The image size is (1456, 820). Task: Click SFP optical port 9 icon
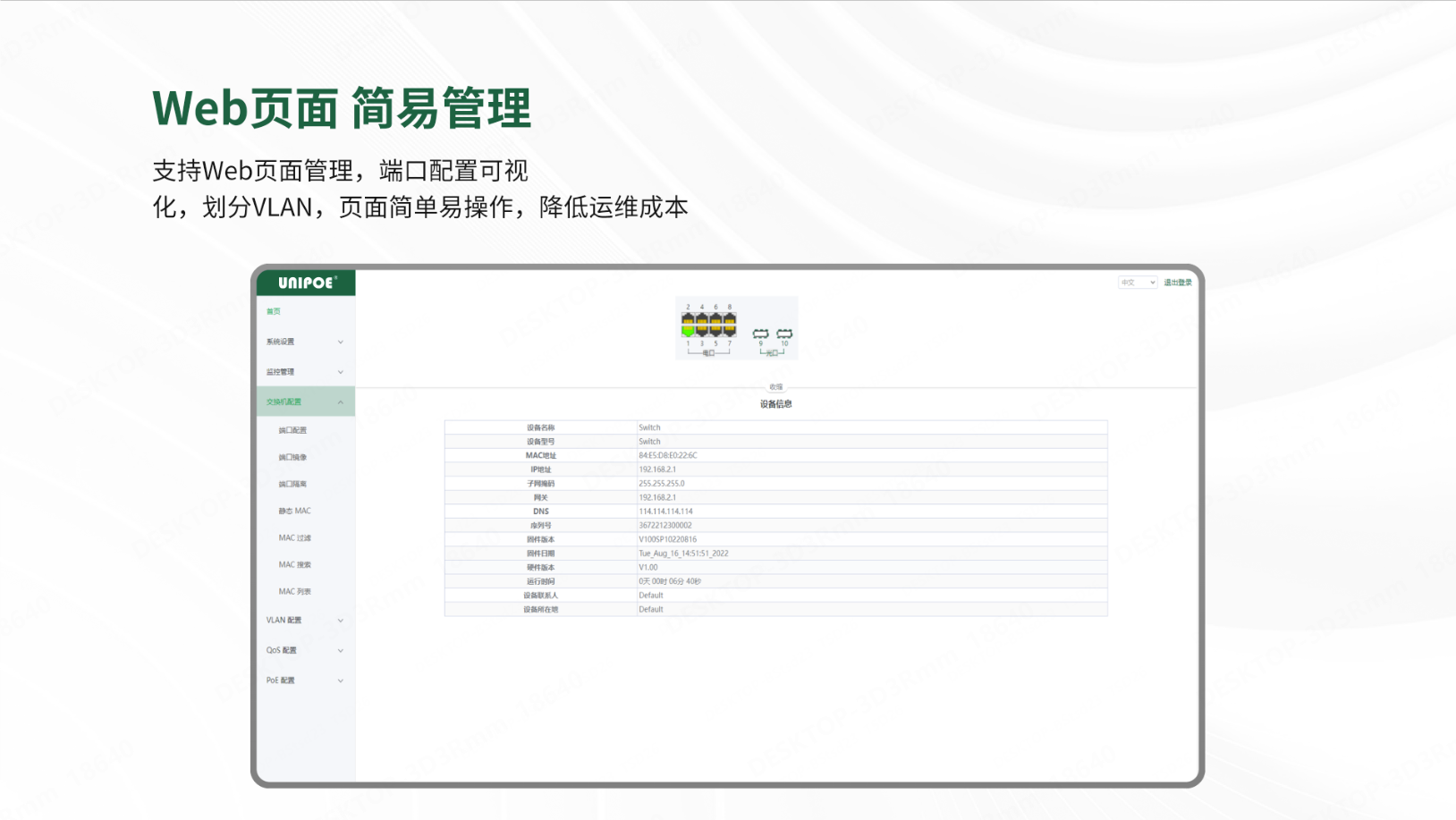pyautogui.click(x=761, y=334)
